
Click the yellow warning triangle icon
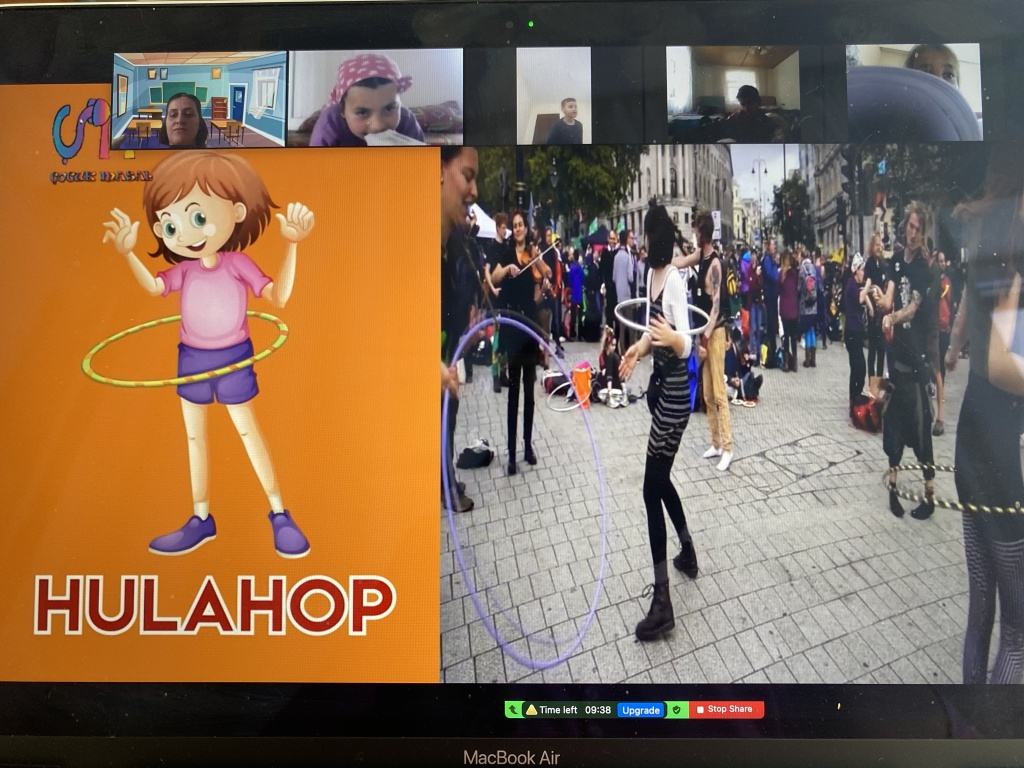(531, 710)
